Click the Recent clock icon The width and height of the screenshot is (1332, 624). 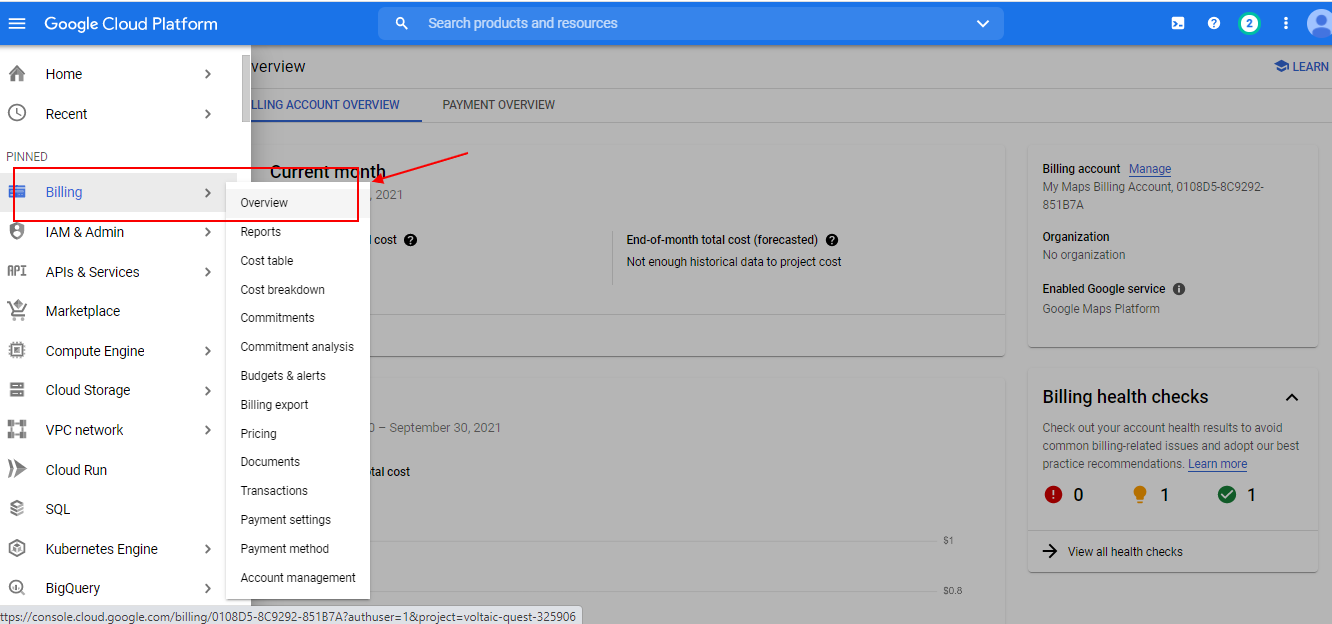(x=17, y=113)
